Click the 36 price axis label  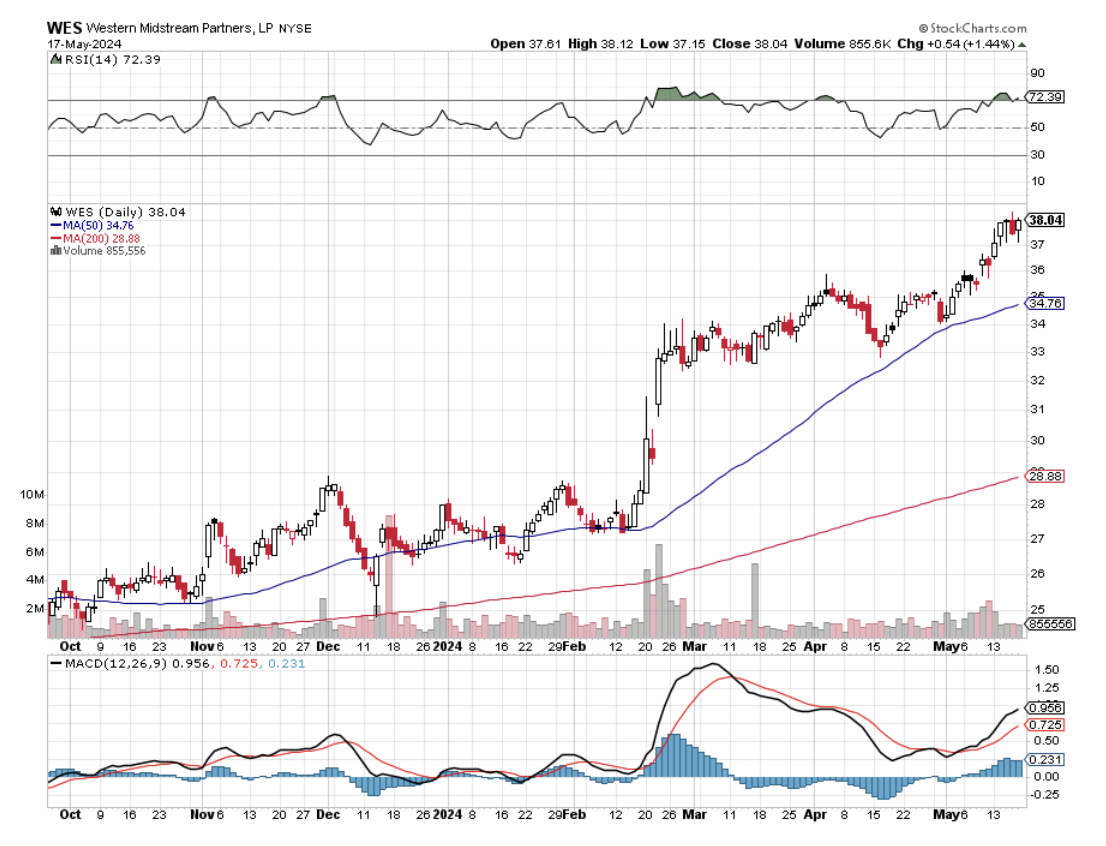(x=1038, y=270)
